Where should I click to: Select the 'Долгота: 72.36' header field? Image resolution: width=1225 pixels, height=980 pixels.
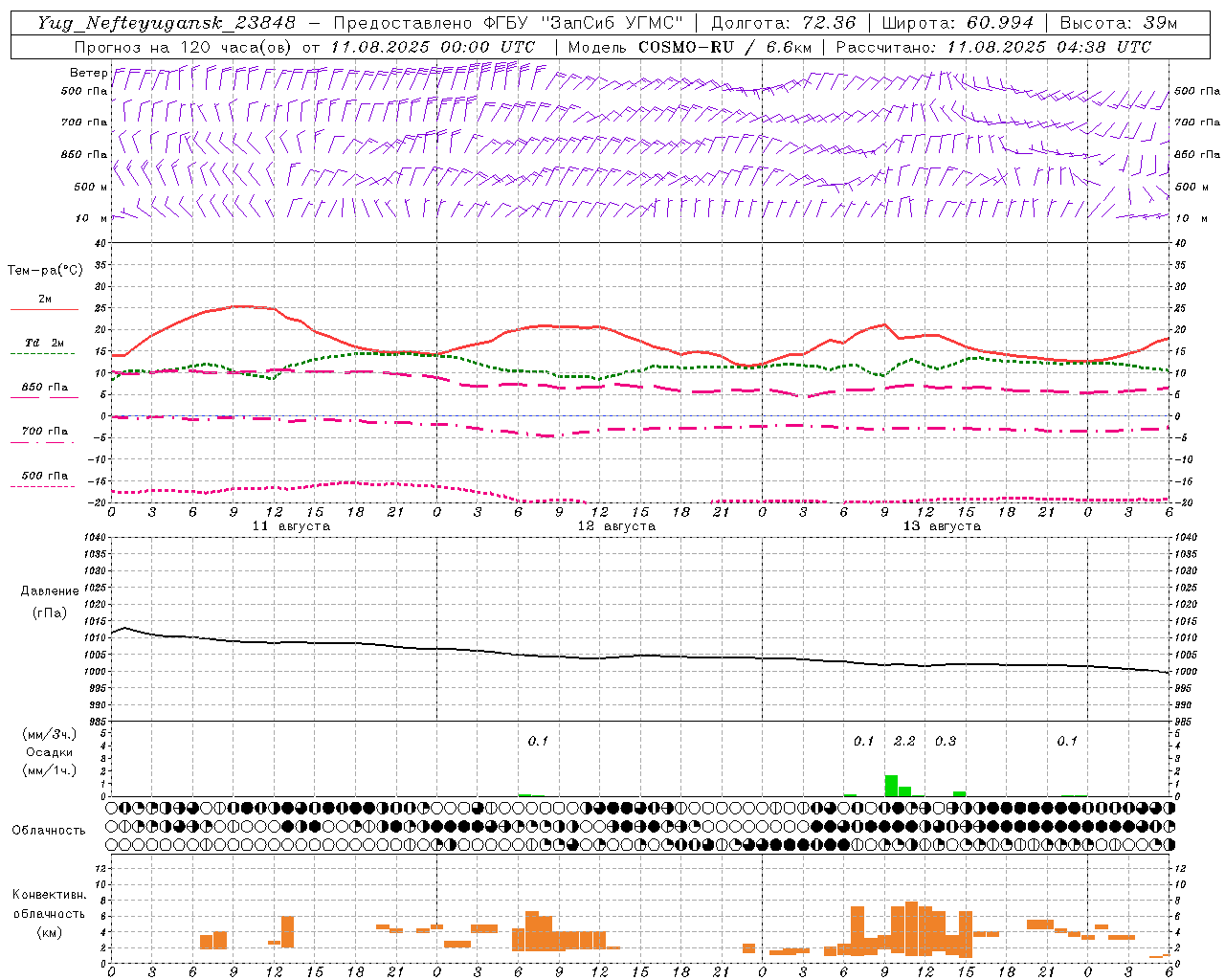(x=783, y=23)
